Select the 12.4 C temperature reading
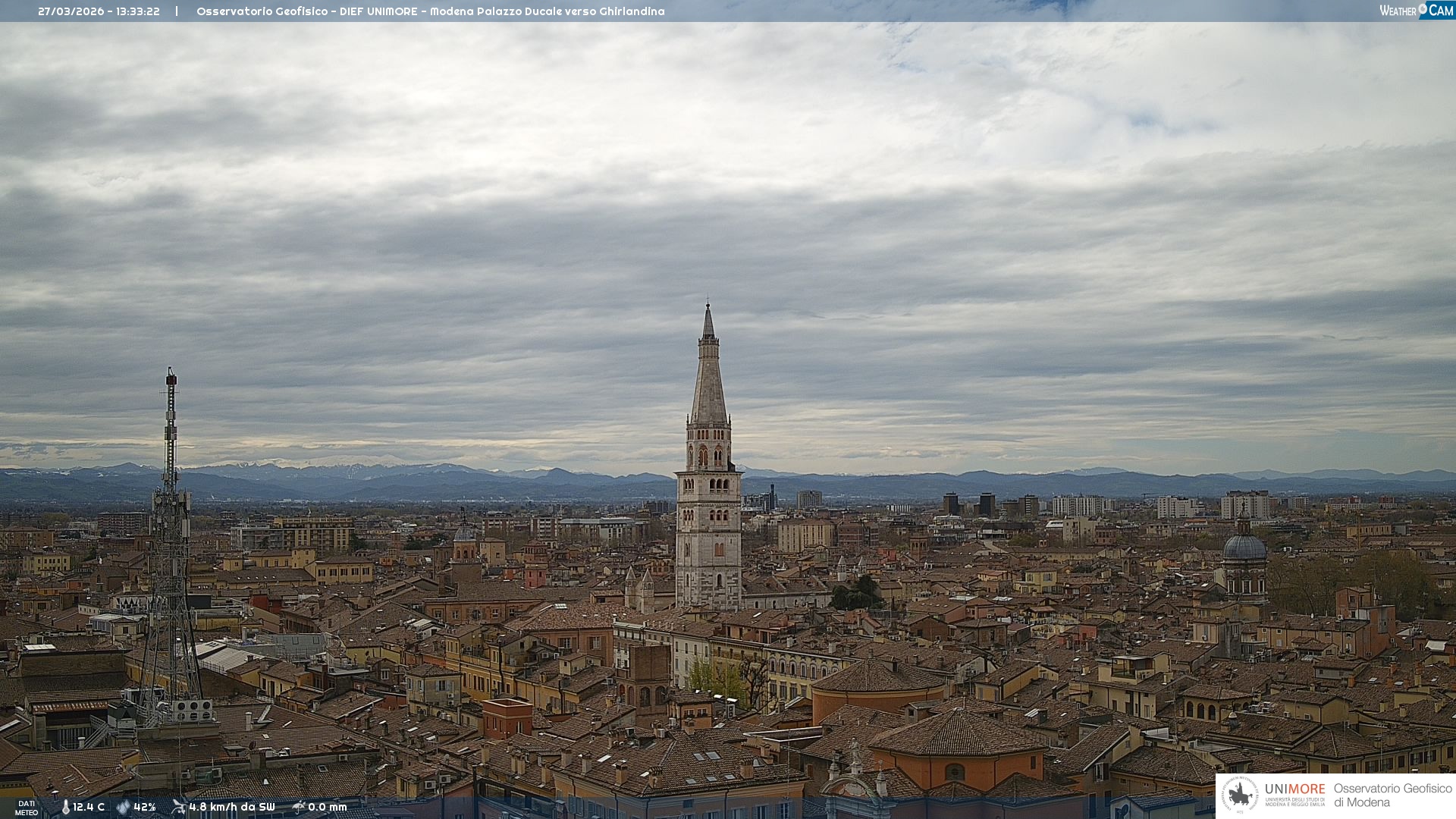This screenshot has height=819, width=1456. tap(89, 807)
